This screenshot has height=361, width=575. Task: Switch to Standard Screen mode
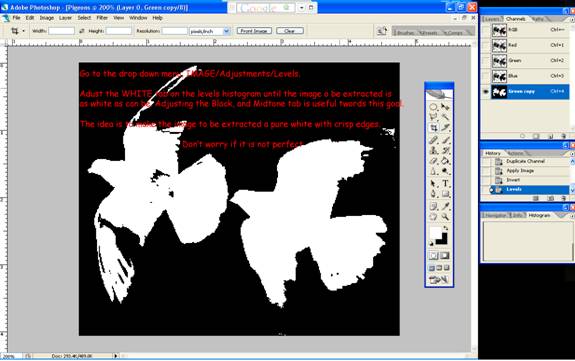(432, 268)
